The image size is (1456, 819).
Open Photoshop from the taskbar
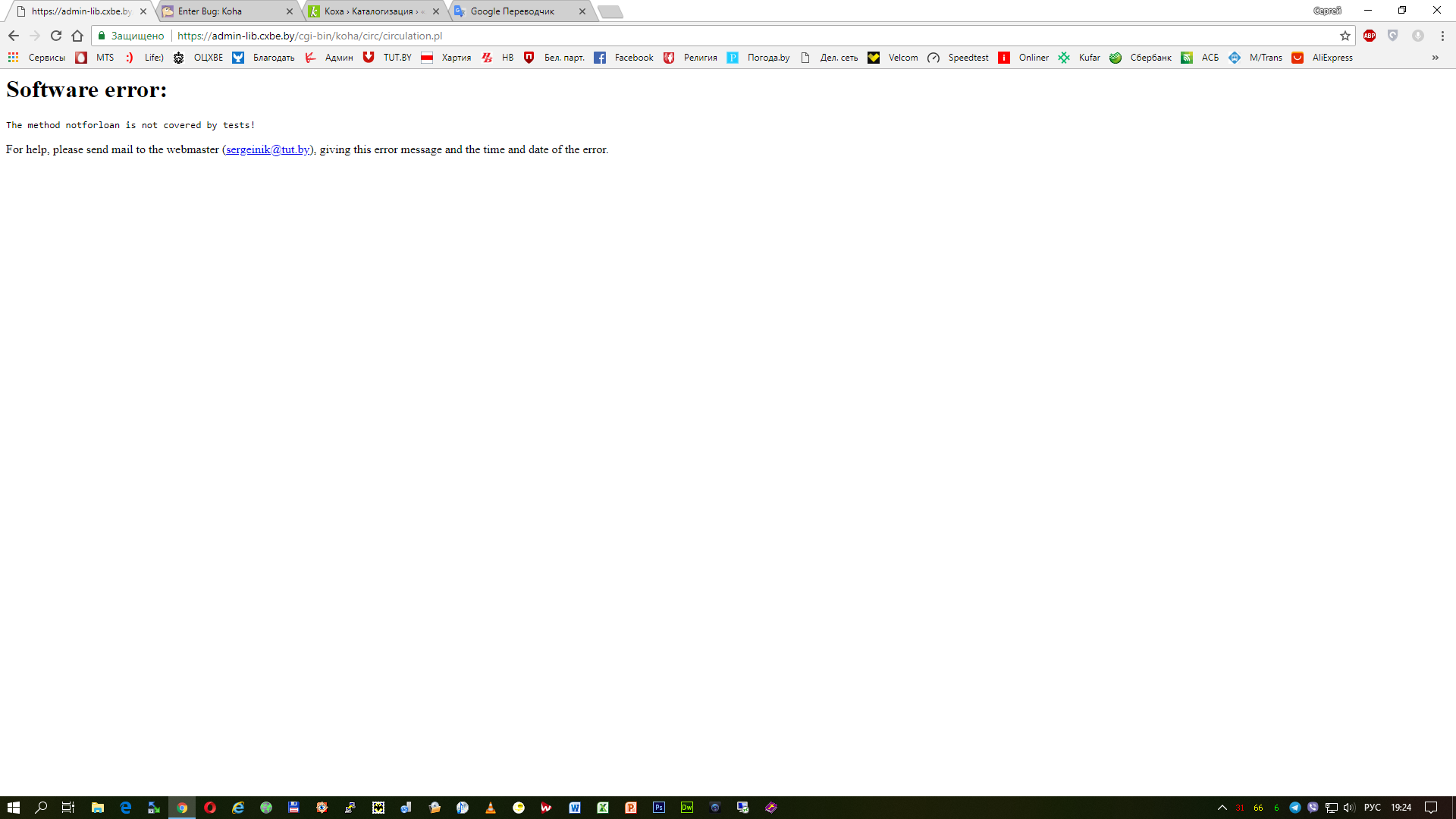point(659,808)
